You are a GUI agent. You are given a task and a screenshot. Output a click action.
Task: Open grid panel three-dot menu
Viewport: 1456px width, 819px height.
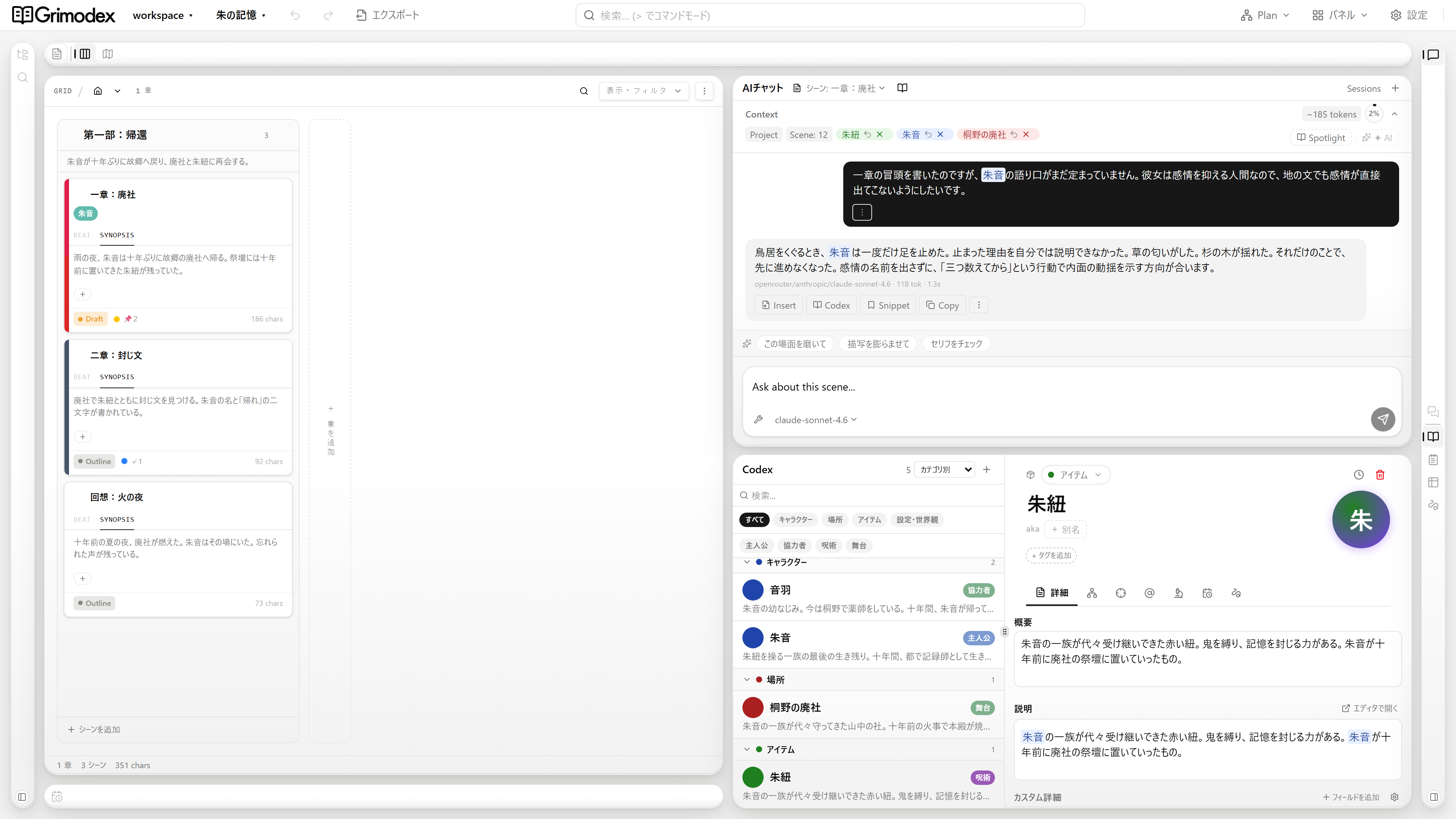[x=704, y=91]
